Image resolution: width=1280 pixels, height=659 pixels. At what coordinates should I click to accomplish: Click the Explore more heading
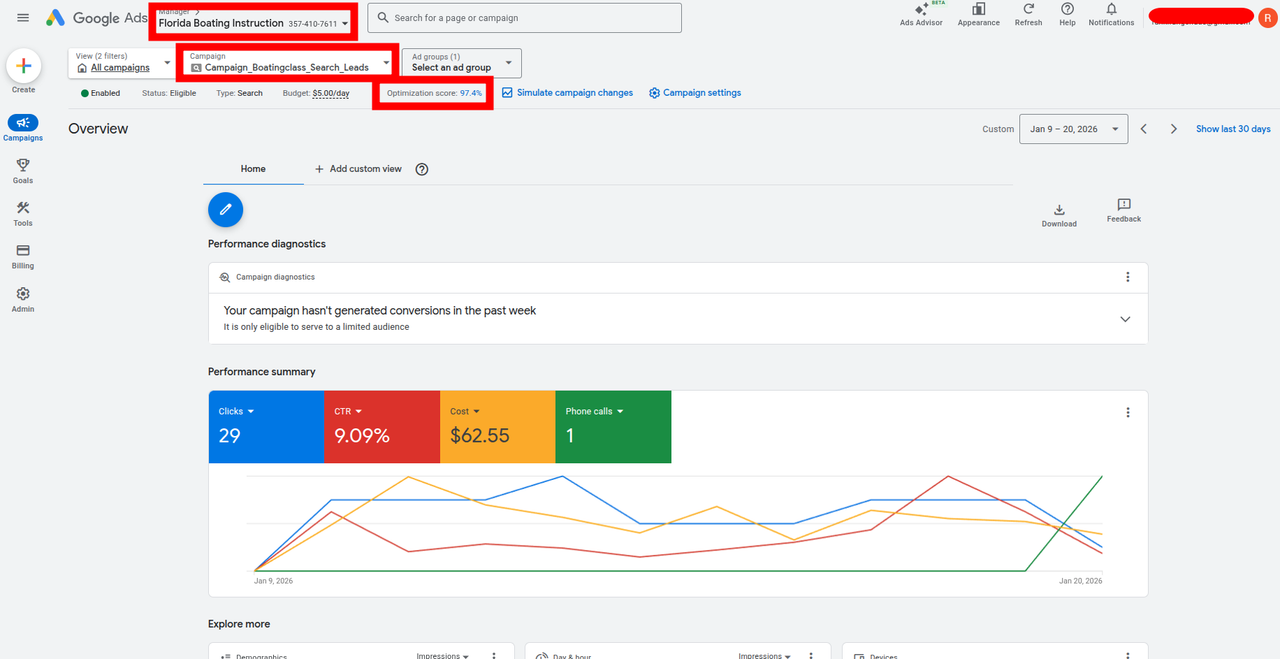[x=239, y=624]
